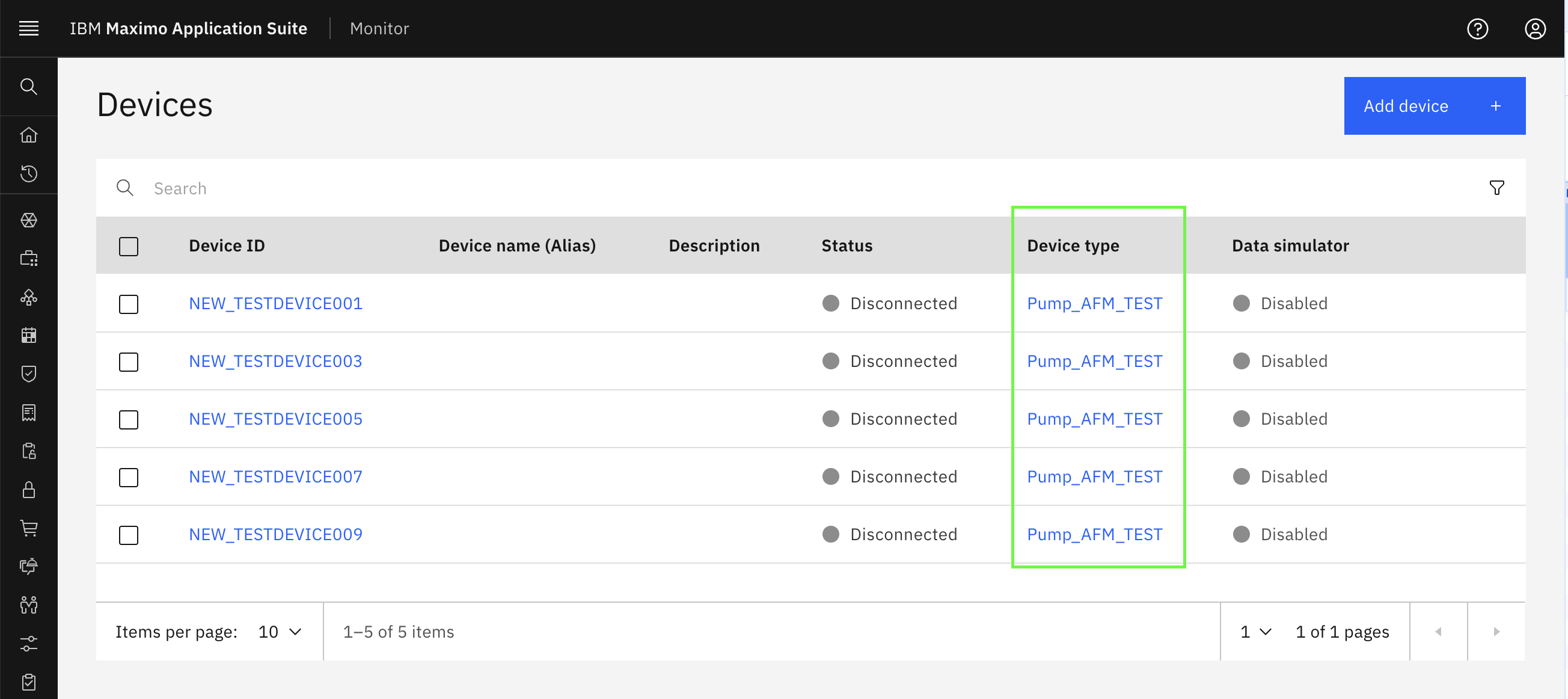Open the service bell chat sidebar icon
This screenshot has height=699, width=1568.
pos(29,566)
